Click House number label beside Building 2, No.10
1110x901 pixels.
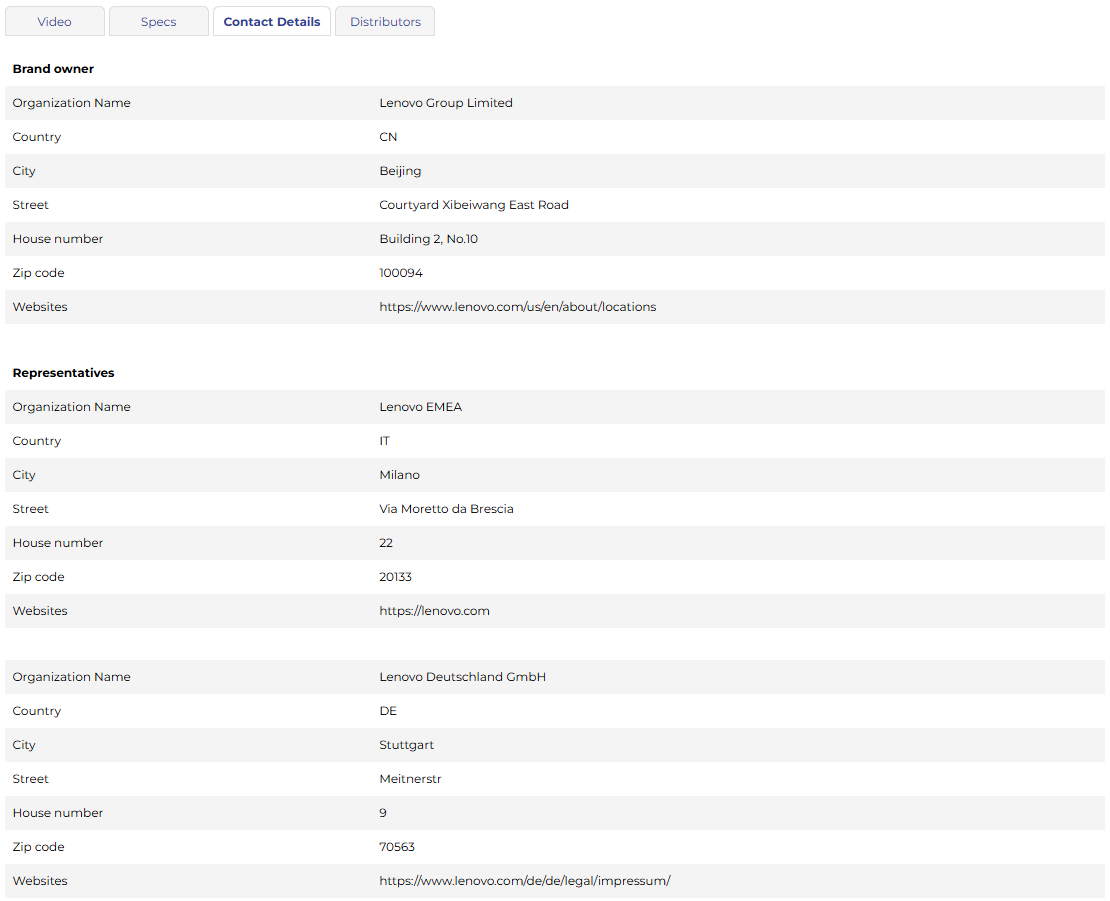click(57, 239)
